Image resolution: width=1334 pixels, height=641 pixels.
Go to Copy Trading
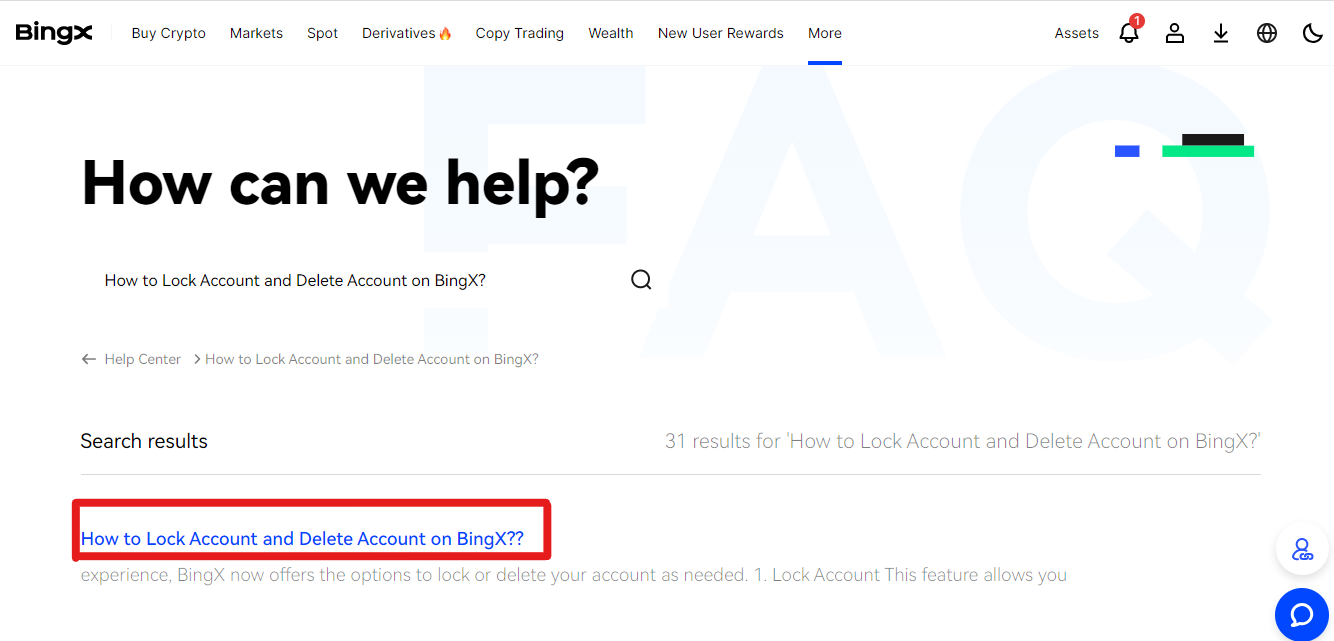(x=520, y=33)
